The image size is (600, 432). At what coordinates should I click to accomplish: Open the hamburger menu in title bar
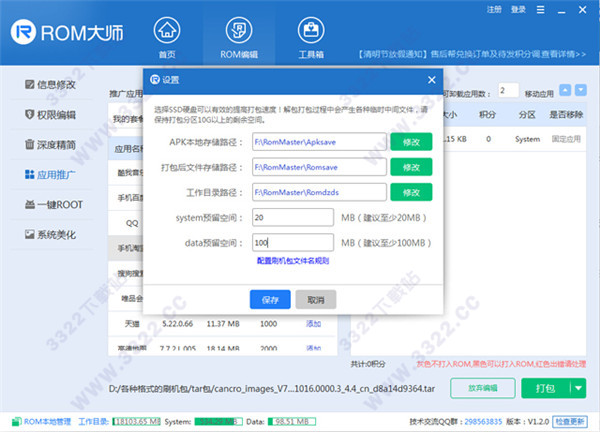point(540,10)
